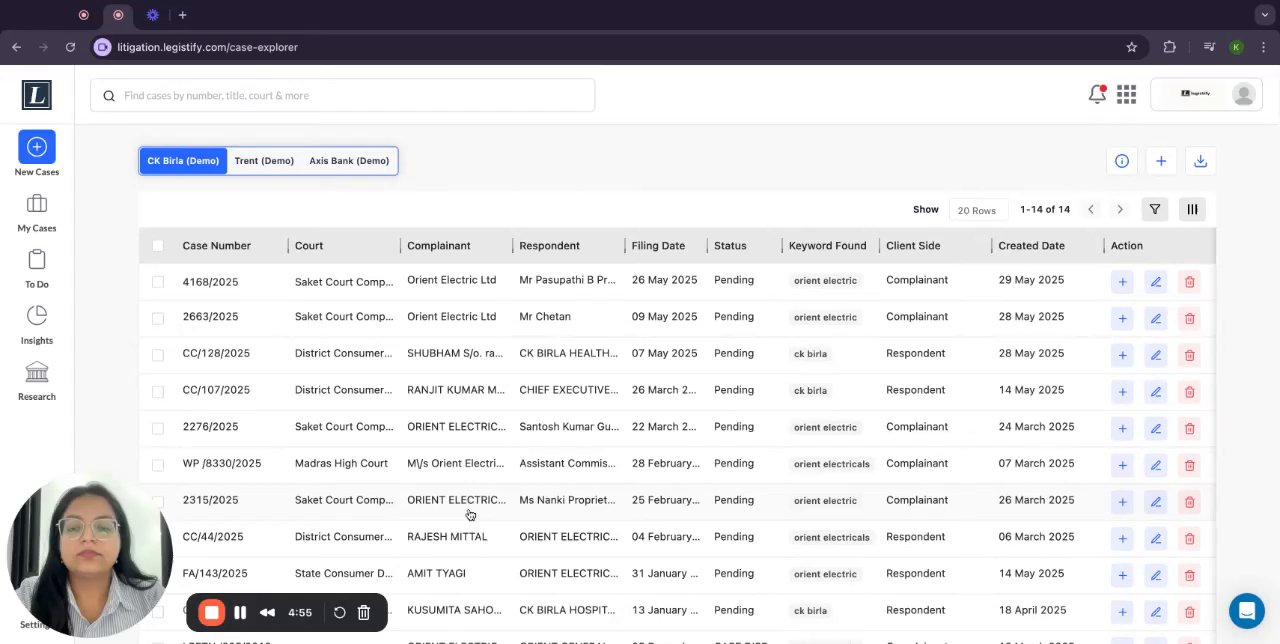Open the notifications bell

(1097, 94)
